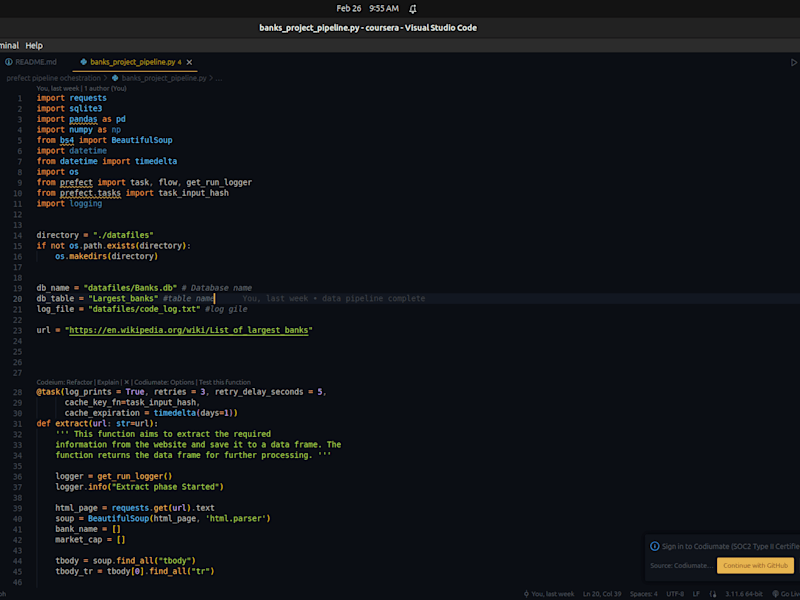
Task: Click the 'datafiles/Banks.db' string on line 19
Action: (130, 288)
